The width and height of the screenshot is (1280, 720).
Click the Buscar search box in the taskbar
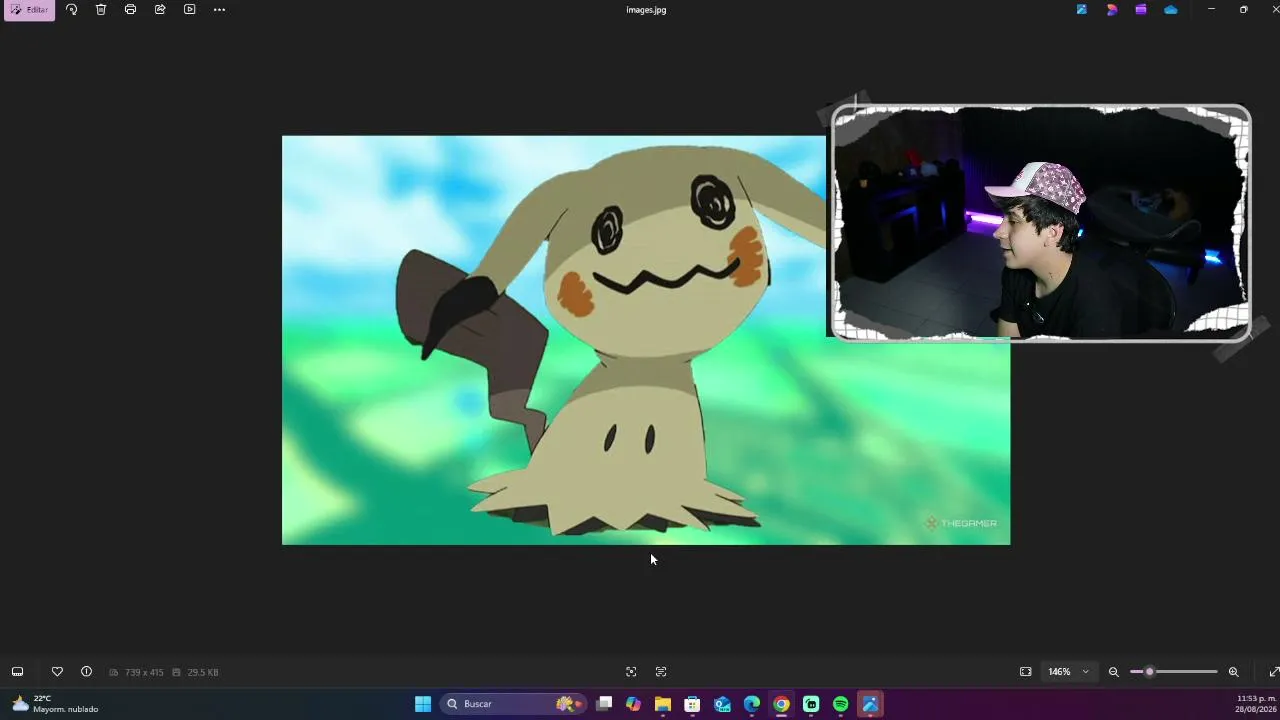(x=513, y=704)
